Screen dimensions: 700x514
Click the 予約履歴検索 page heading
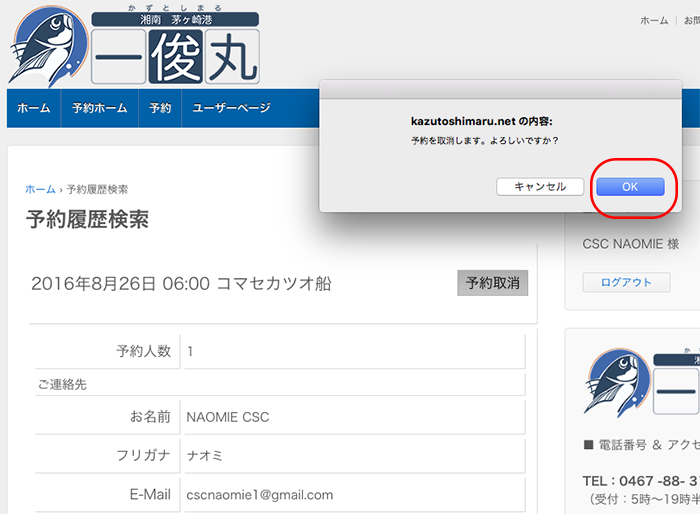tap(87, 220)
